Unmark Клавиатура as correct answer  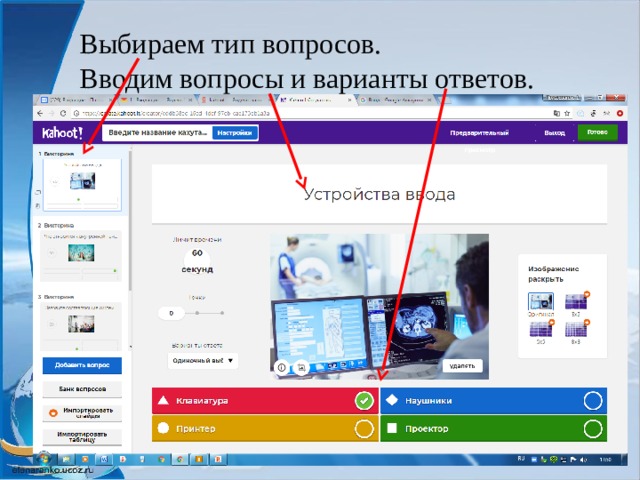tap(364, 400)
